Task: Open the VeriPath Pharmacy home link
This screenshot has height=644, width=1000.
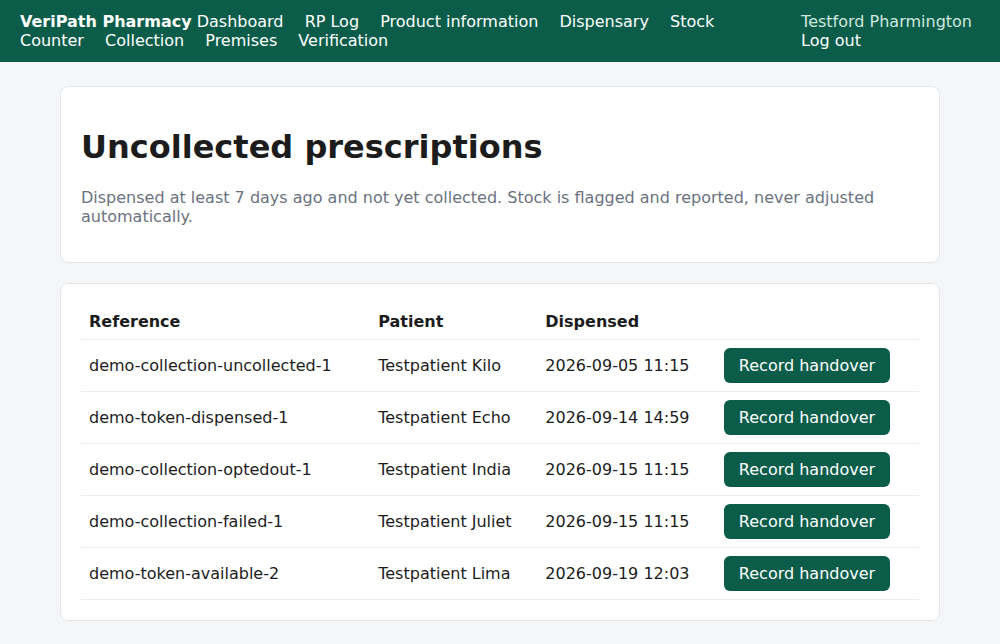Action: click(x=105, y=21)
